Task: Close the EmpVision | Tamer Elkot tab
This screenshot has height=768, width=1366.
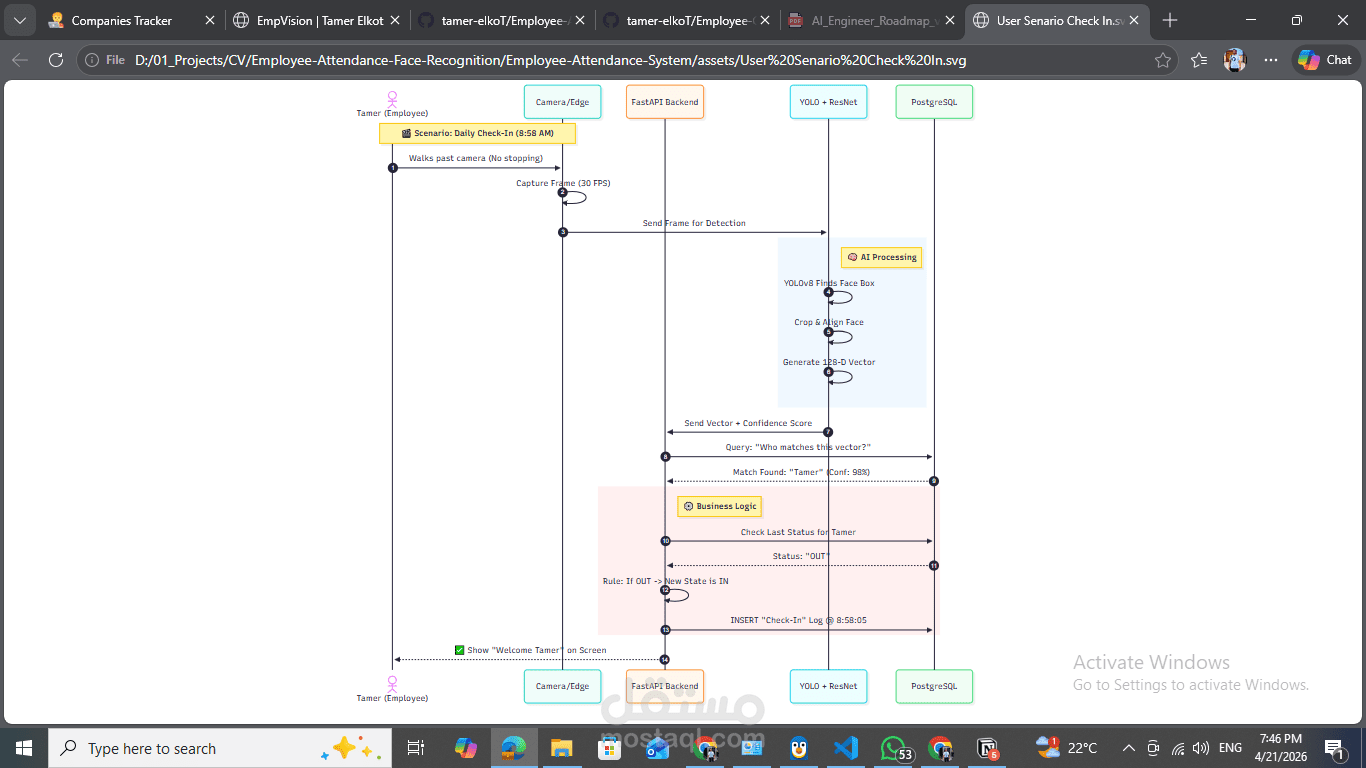Action: (x=394, y=20)
